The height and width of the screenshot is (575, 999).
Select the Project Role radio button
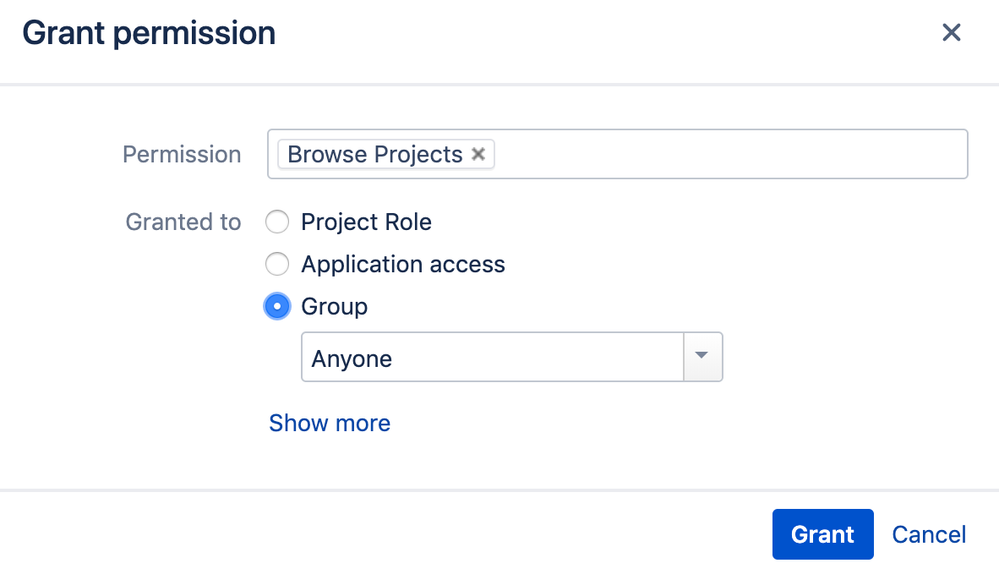pos(277,222)
